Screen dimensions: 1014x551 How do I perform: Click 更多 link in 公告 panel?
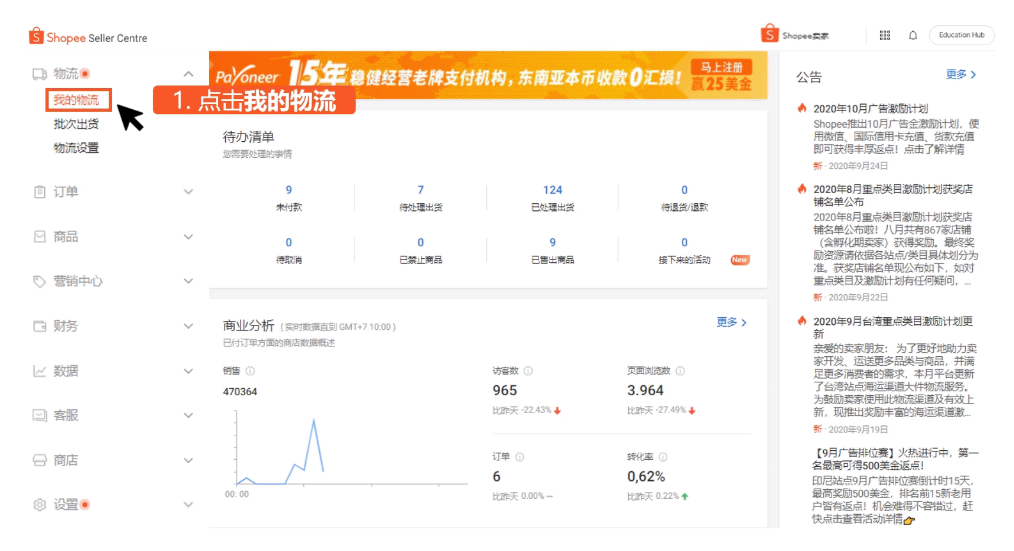coord(960,74)
